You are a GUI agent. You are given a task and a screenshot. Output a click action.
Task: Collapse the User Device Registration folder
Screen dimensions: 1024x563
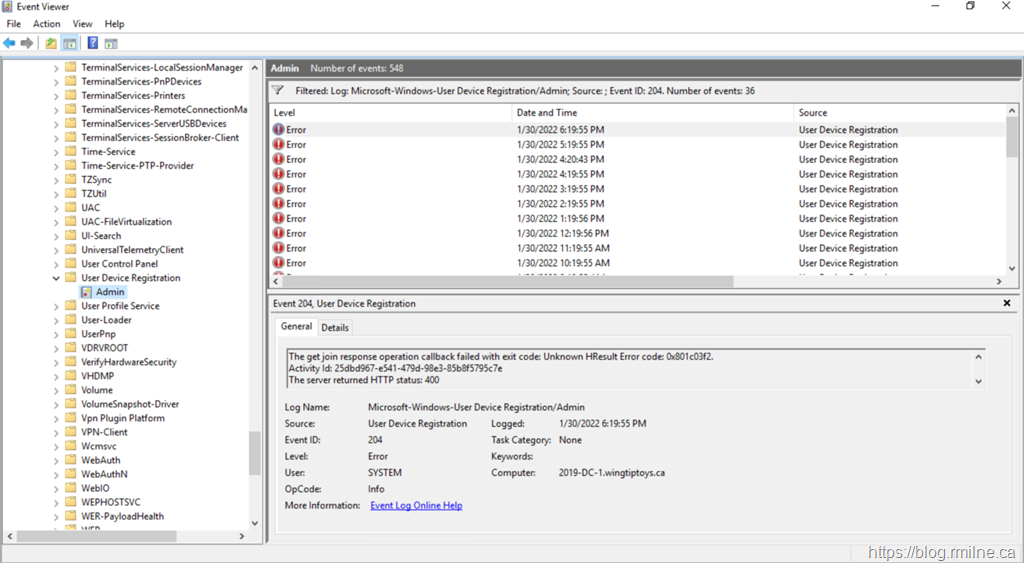56,278
